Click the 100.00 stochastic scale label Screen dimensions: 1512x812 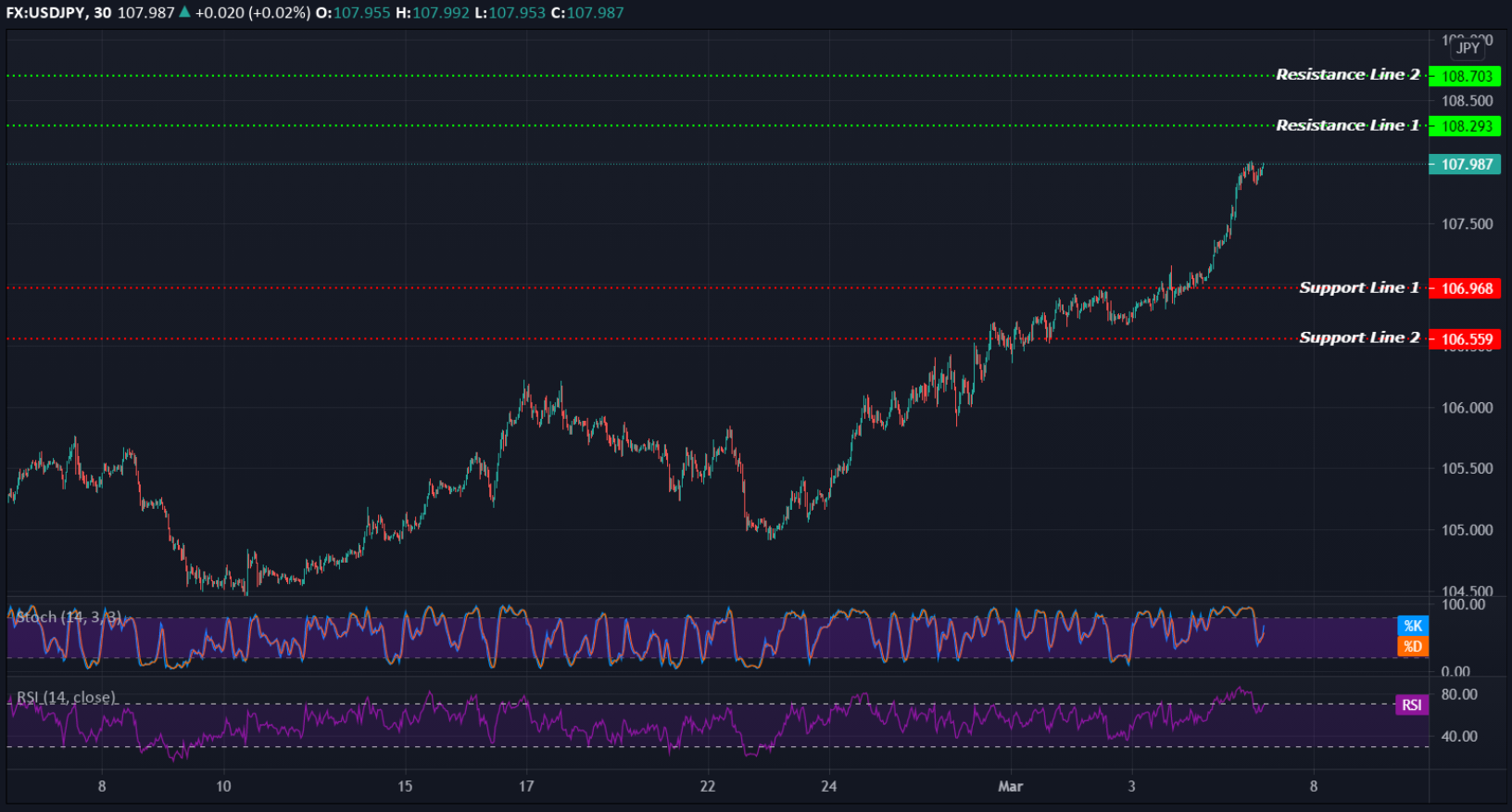(1464, 604)
